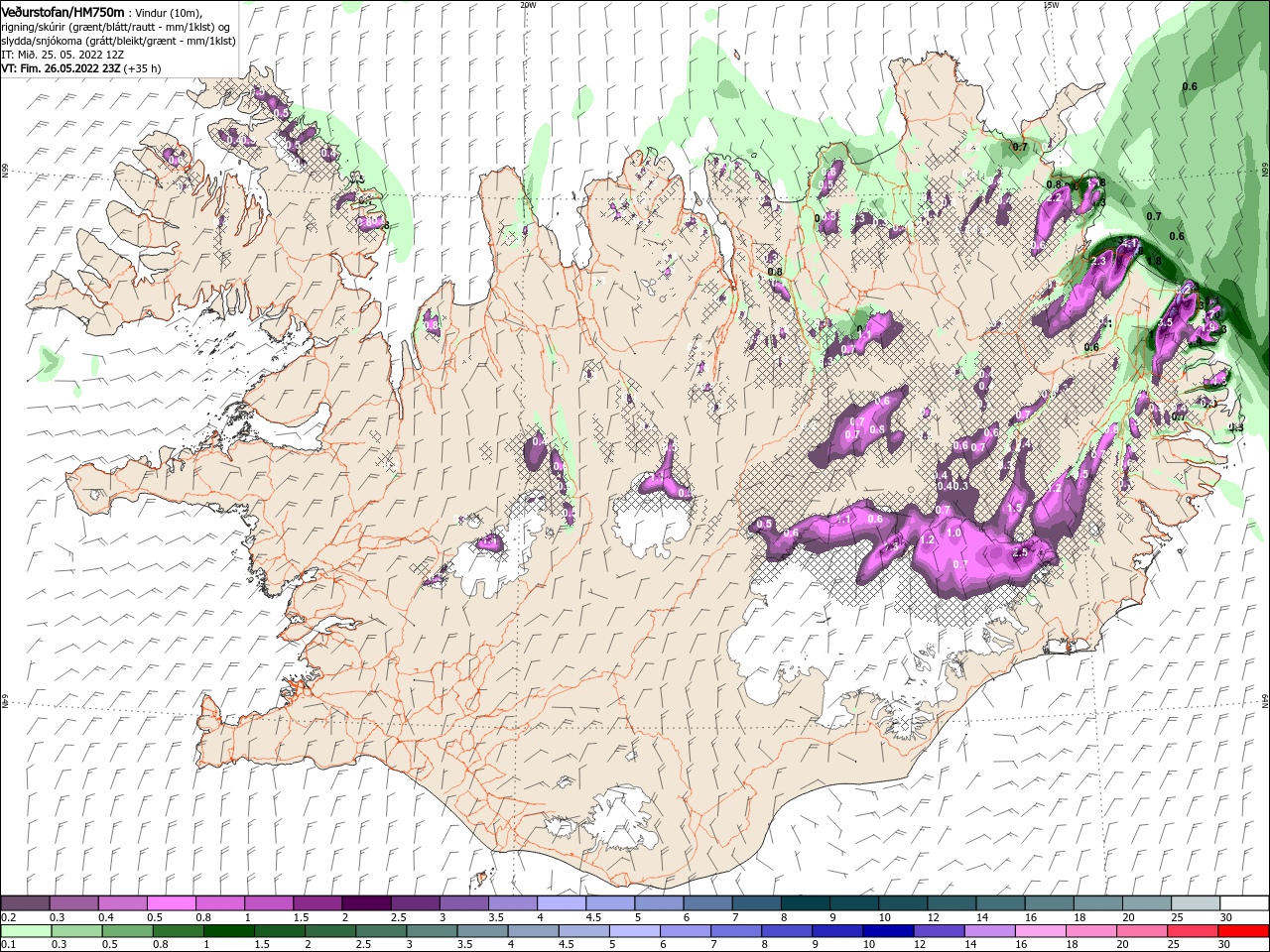Screen dimensions: 1270x952
Task: Select the bright red lower swatch at 30
Action: 1241,931
